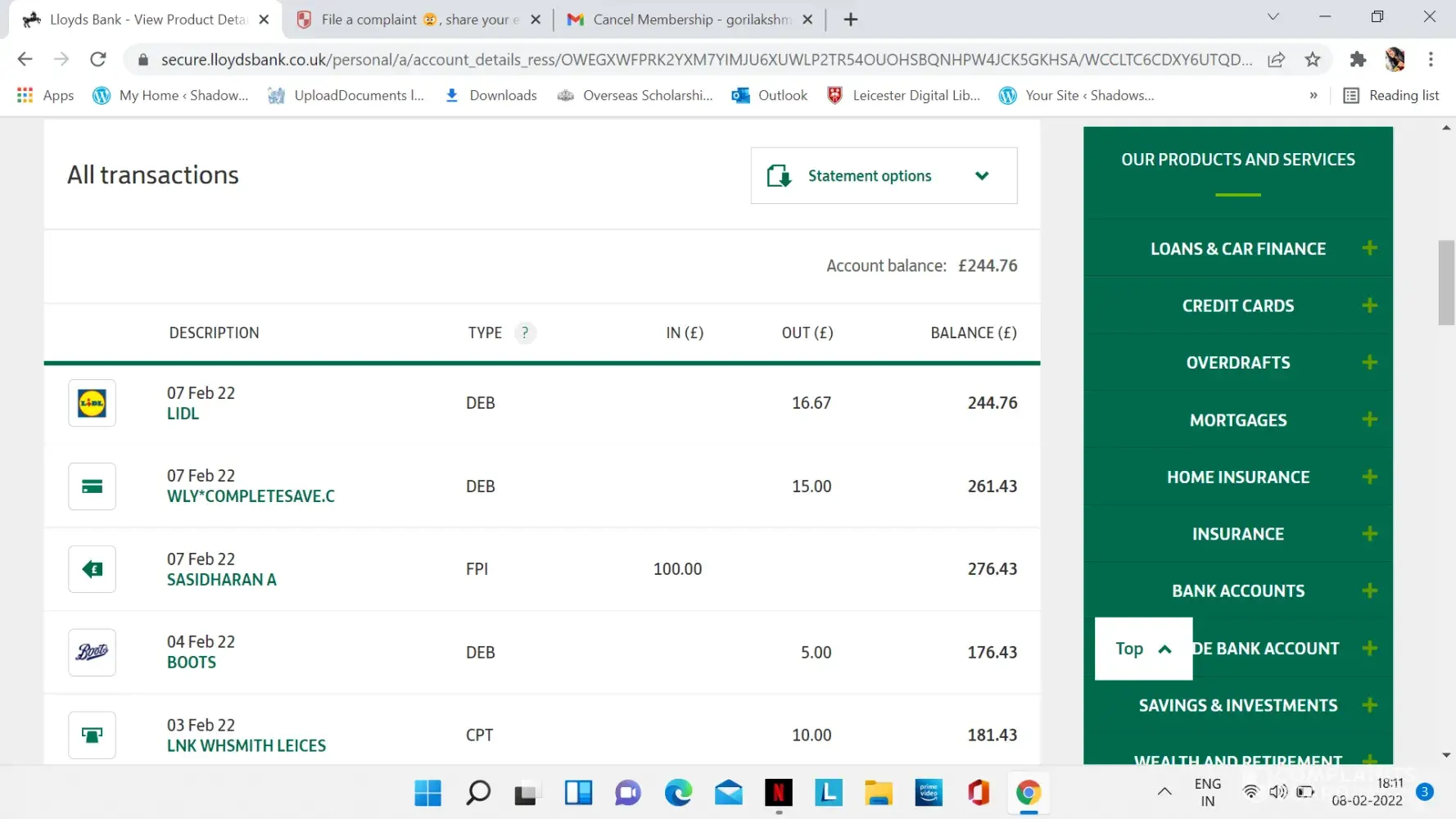Click the incoming payment icon beside SASIDHARAN A
This screenshot has width=1456, height=819.
tap(92, 569)
